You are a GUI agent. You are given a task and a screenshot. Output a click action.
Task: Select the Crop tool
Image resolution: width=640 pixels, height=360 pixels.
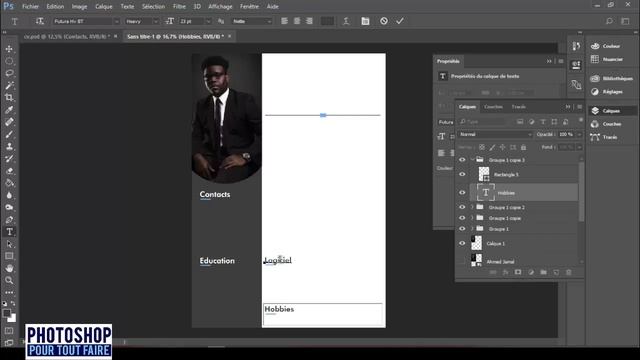pos(9,98)
